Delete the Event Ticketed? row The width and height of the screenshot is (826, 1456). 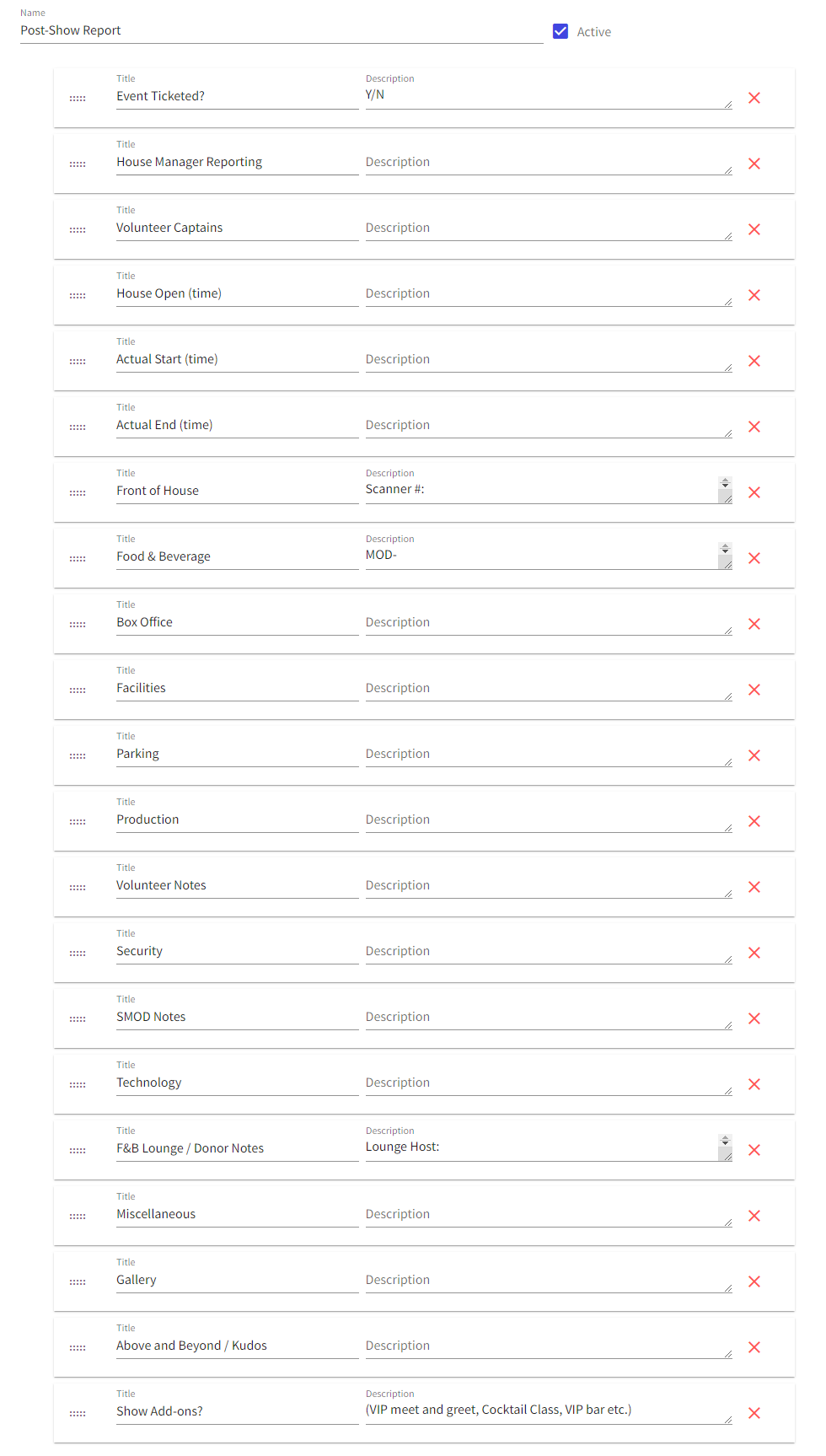click(x=754, y=98)
